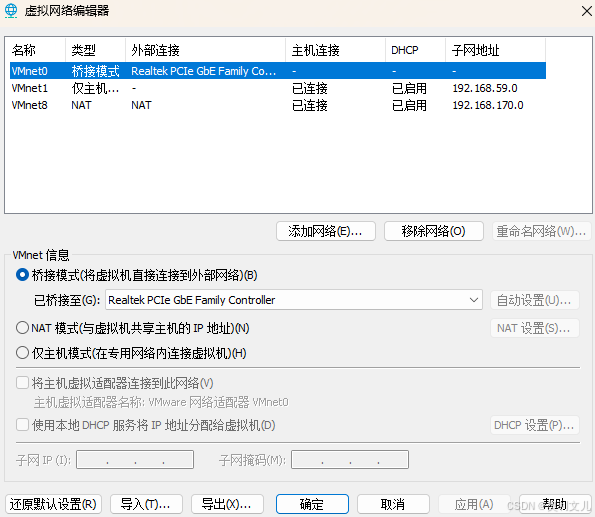Screen dimensions: 595x517
Task: Click the 主机连接 column header
Action: (336, 50)
